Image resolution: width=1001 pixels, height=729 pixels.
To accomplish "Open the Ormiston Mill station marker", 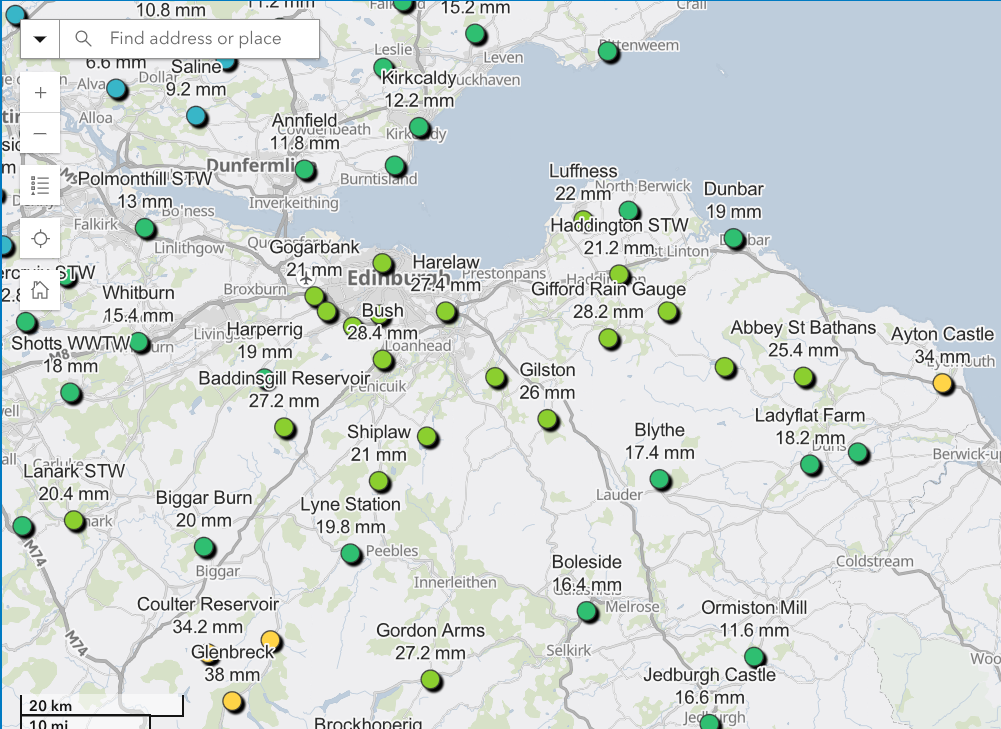I will [x=755, y=656].
